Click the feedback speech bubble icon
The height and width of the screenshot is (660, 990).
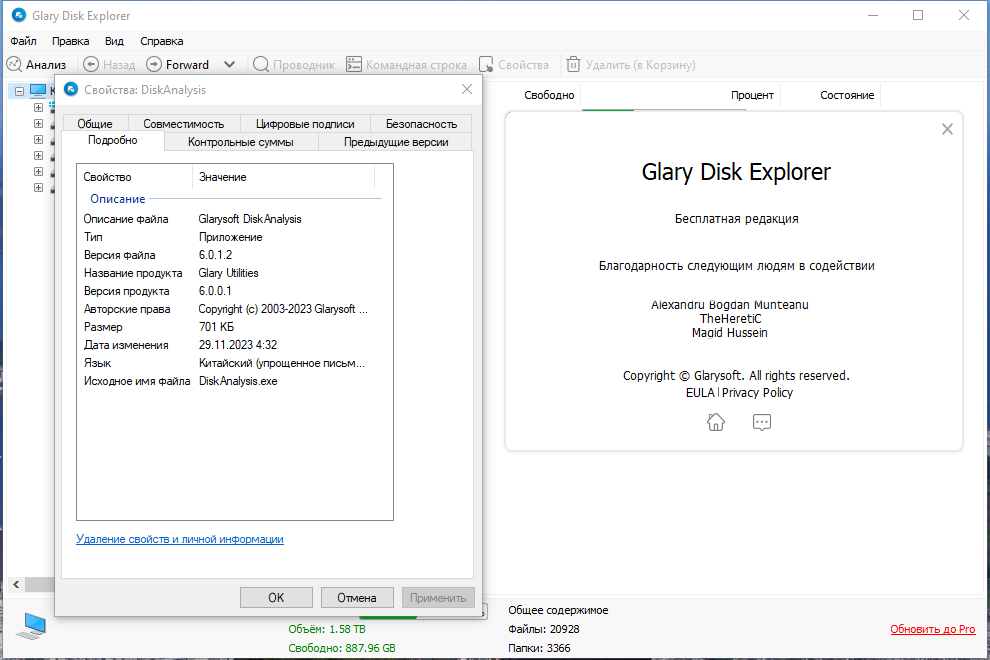click(762, 422)
